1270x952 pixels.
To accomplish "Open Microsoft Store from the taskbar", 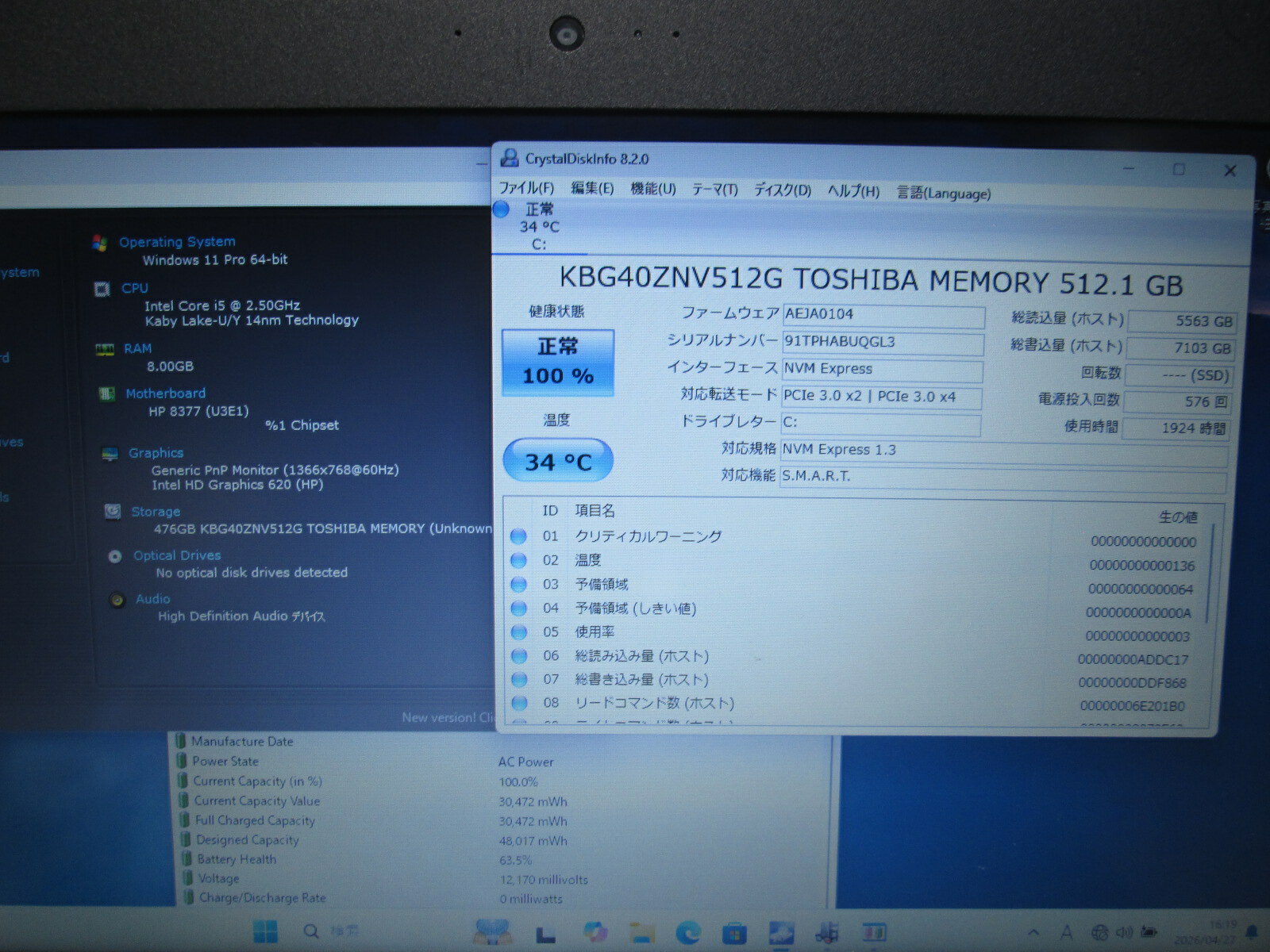I will (x=734, y=933).
